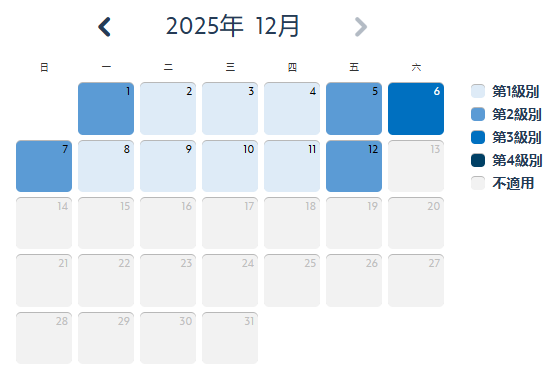Pick December 6 dark blue date cell
This screenshot has height=372, width=560.
416,109
